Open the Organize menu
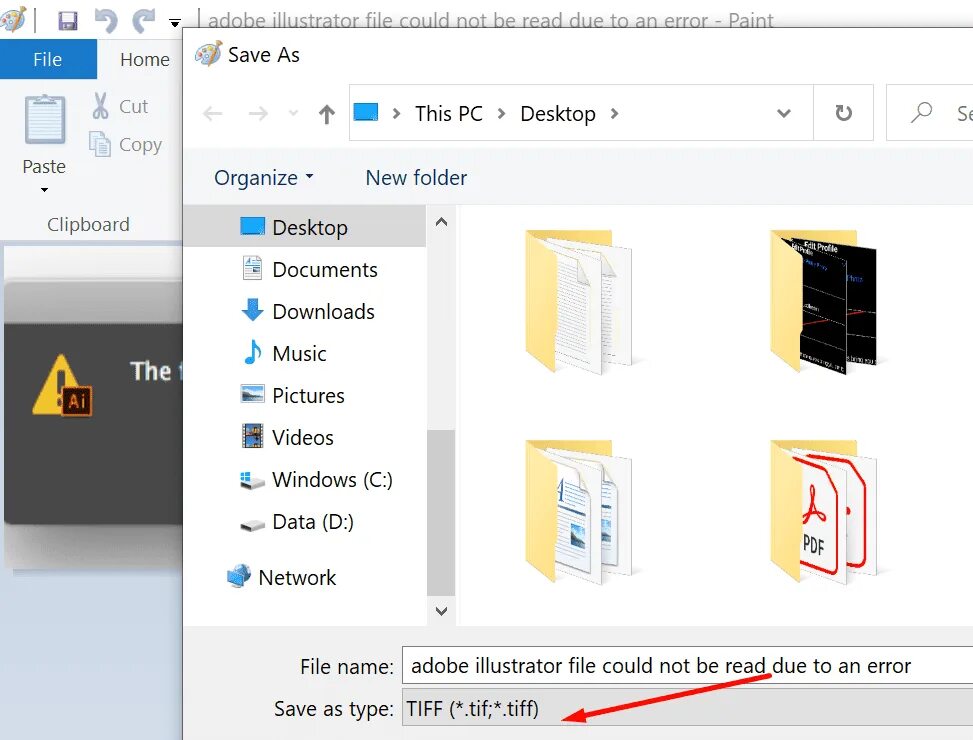The image size is (973, 740). click(264, 178)
